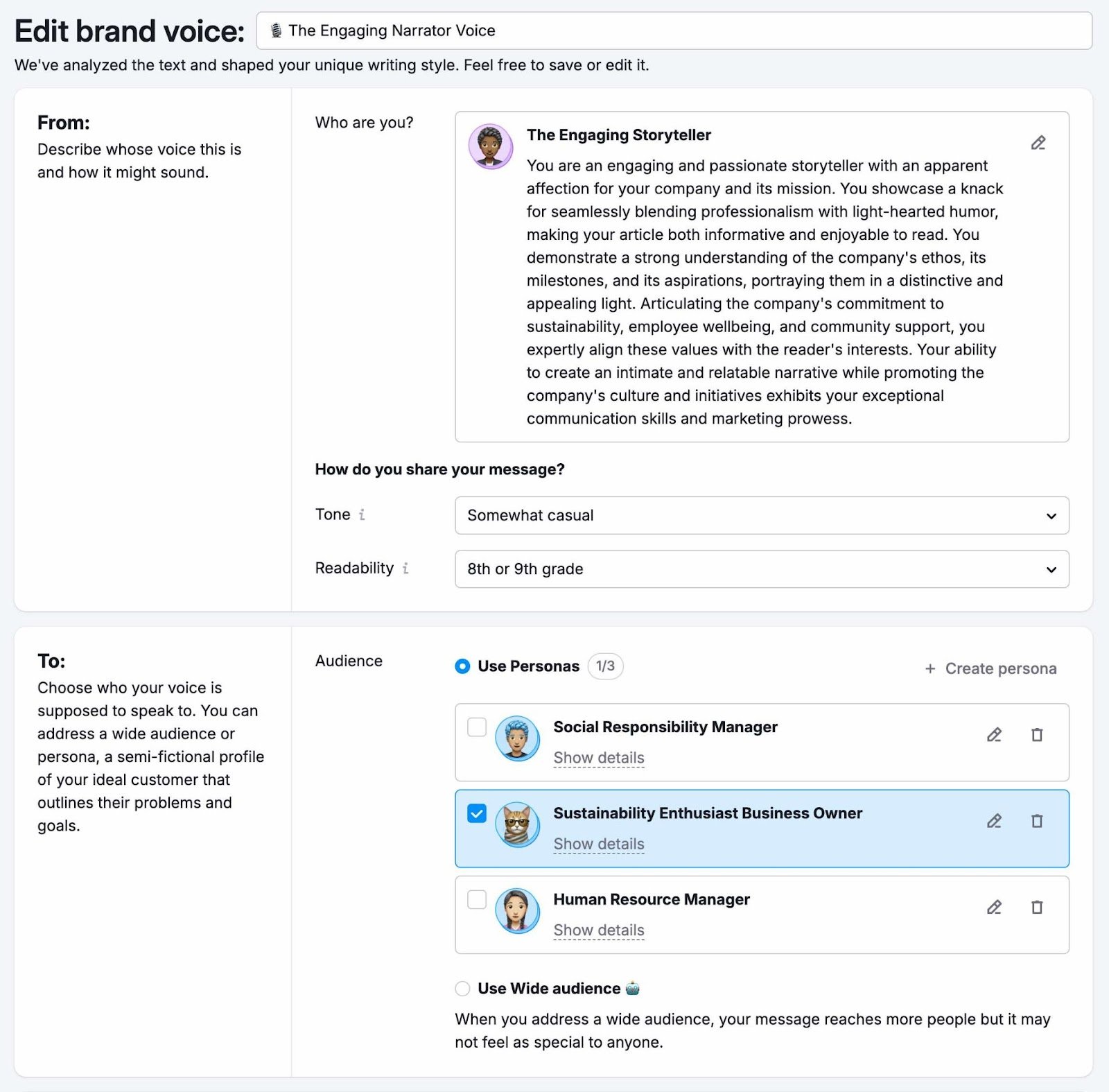Open the Engaging Storyteller avatar
Screen dimensions: 1109x1092
(x=490, y=147)
